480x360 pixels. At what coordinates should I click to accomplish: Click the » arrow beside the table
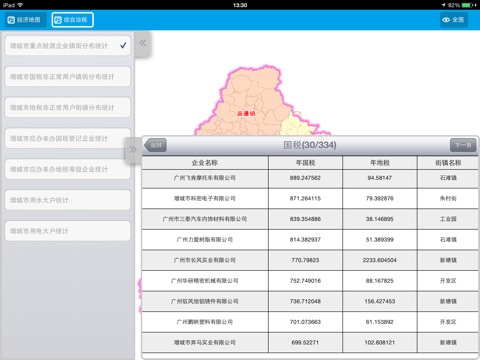coord(133,149)
